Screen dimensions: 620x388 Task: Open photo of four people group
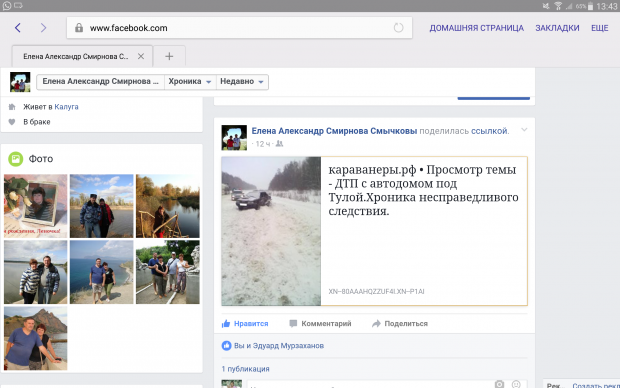coord(168,272)
